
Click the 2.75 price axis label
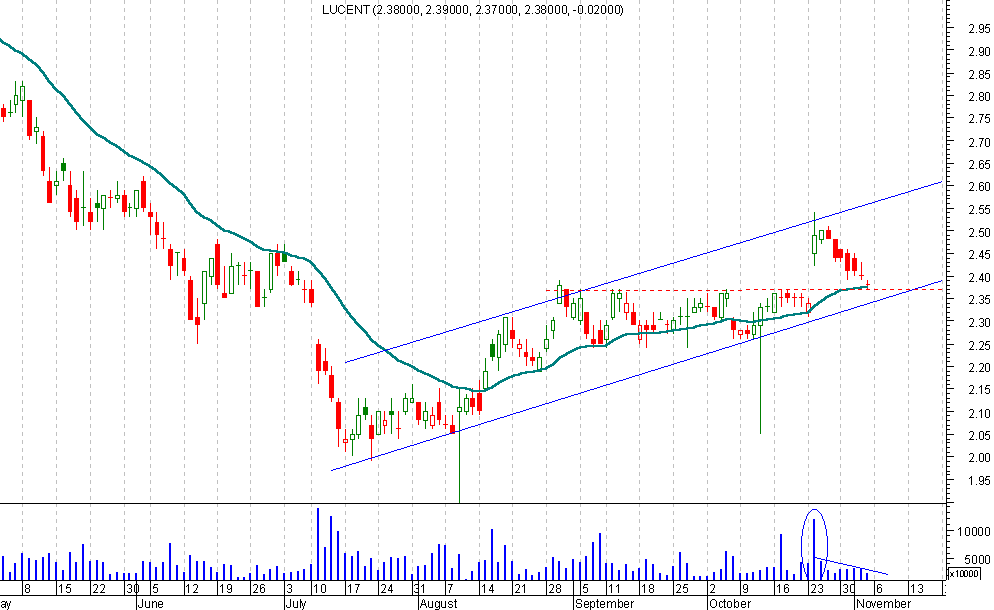pos(979,119)
